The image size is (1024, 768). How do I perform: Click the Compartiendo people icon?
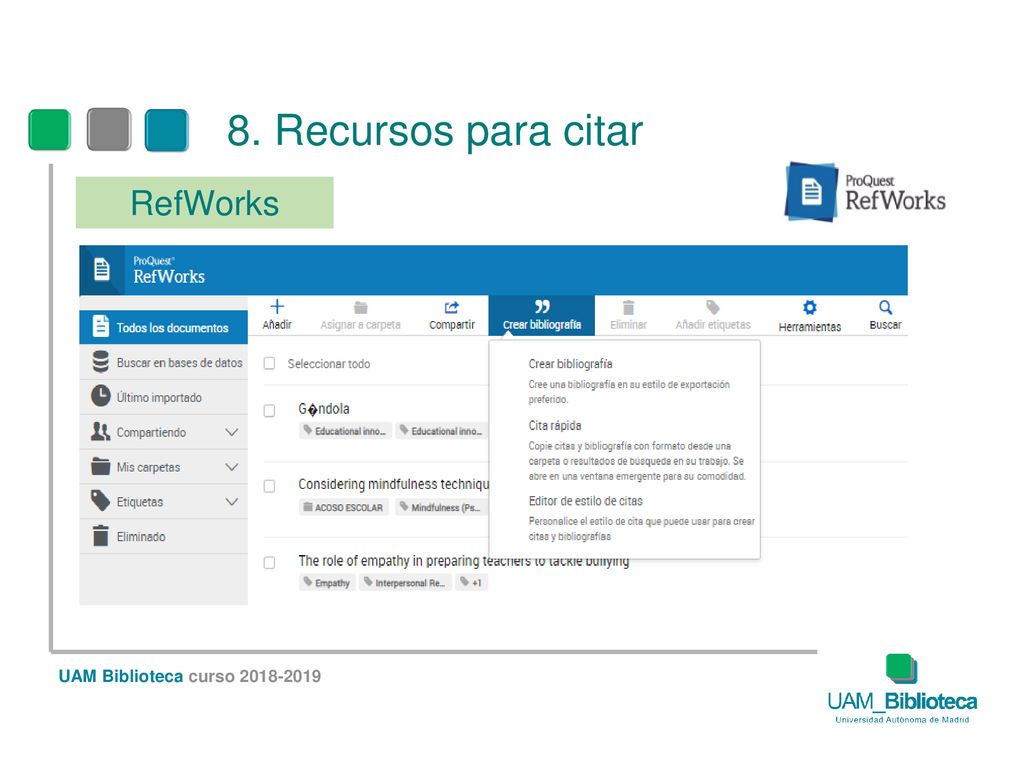(x=101, y=431)
